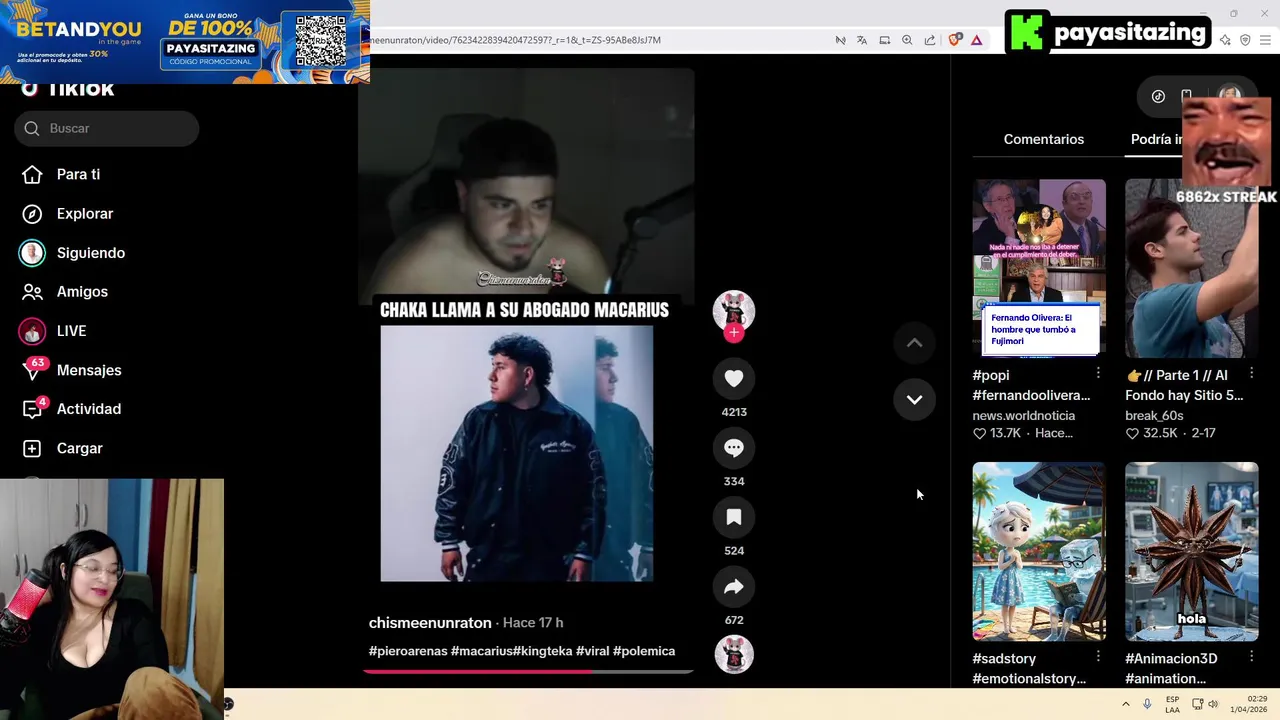Open the break_60s video thumbnail
1280x720 pixels.
(1191, 268)
